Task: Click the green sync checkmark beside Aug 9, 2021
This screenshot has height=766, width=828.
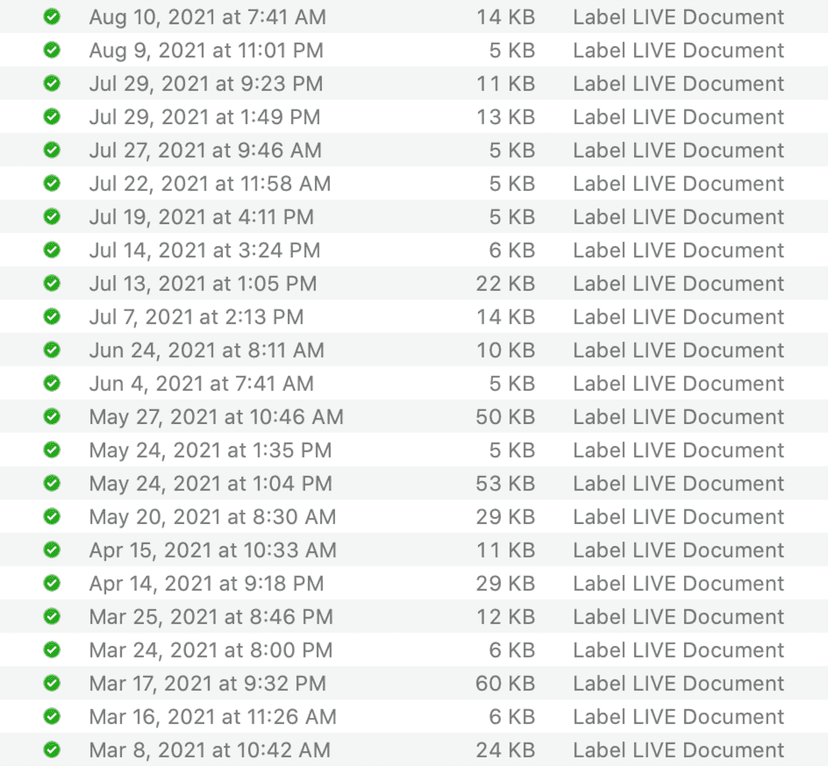Action: point(52,50)
